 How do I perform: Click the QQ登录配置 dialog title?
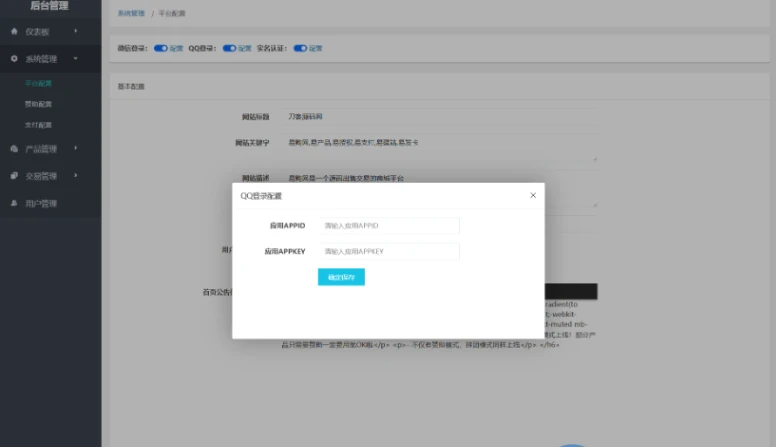261,196
